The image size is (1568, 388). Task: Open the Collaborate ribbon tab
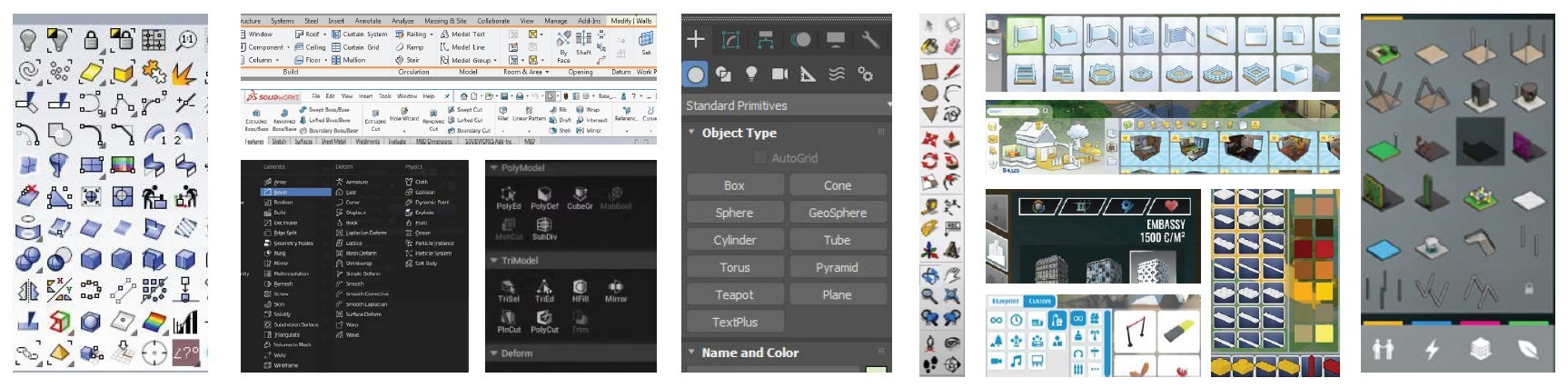pos(493,21)
